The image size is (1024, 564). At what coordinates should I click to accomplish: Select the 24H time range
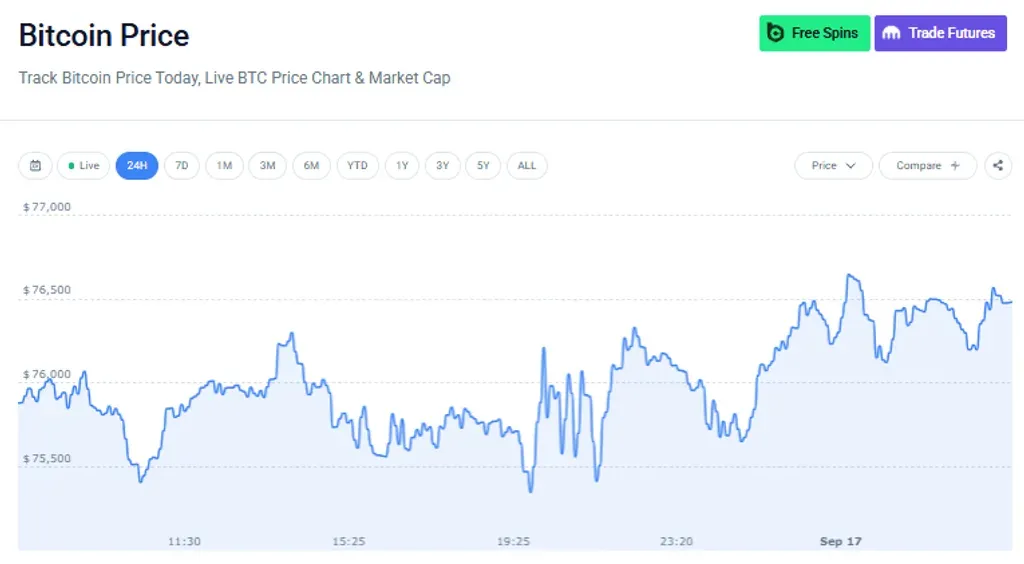(136, 166)
